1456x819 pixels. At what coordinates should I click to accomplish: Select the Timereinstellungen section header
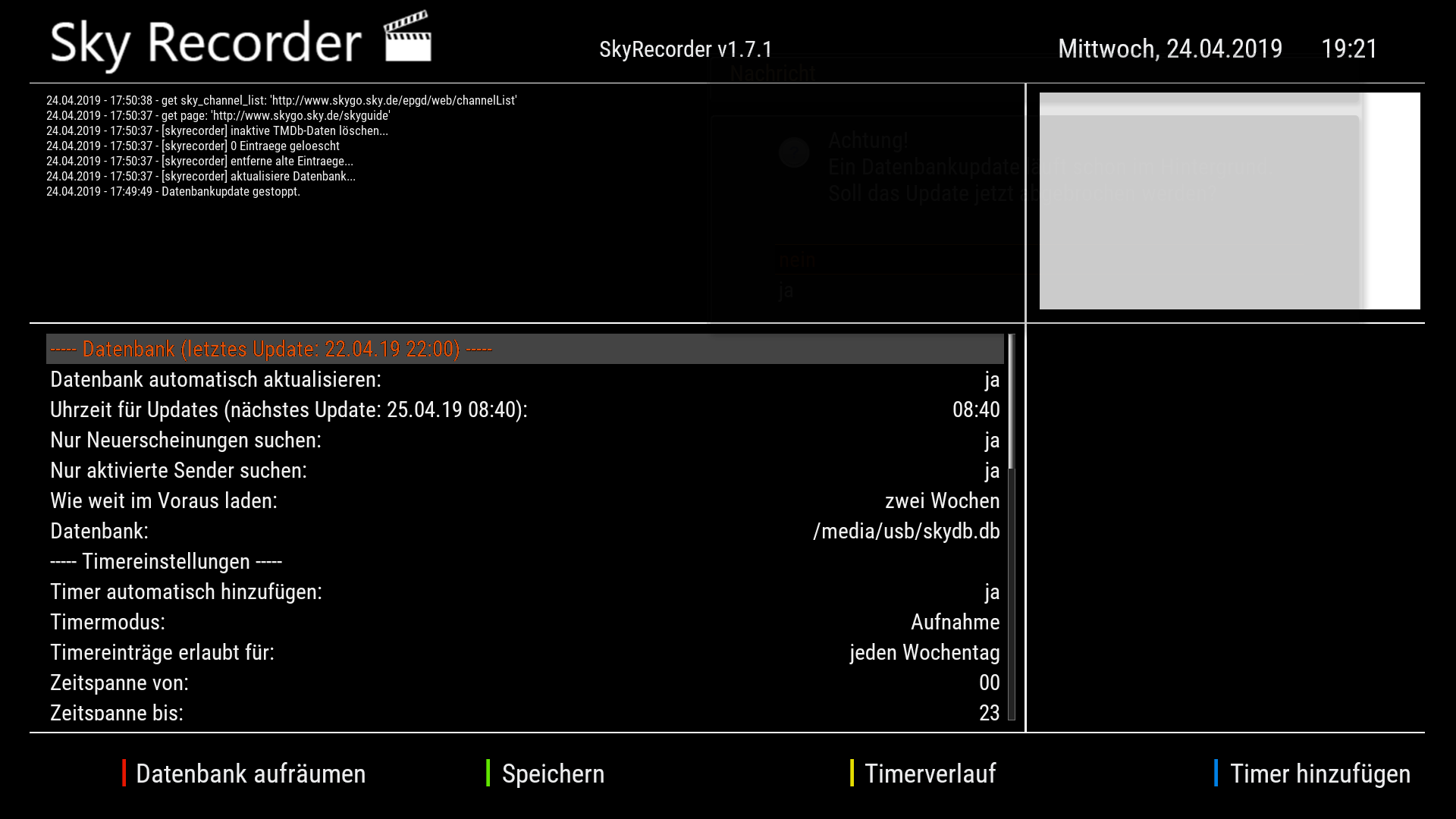[166, 561]
